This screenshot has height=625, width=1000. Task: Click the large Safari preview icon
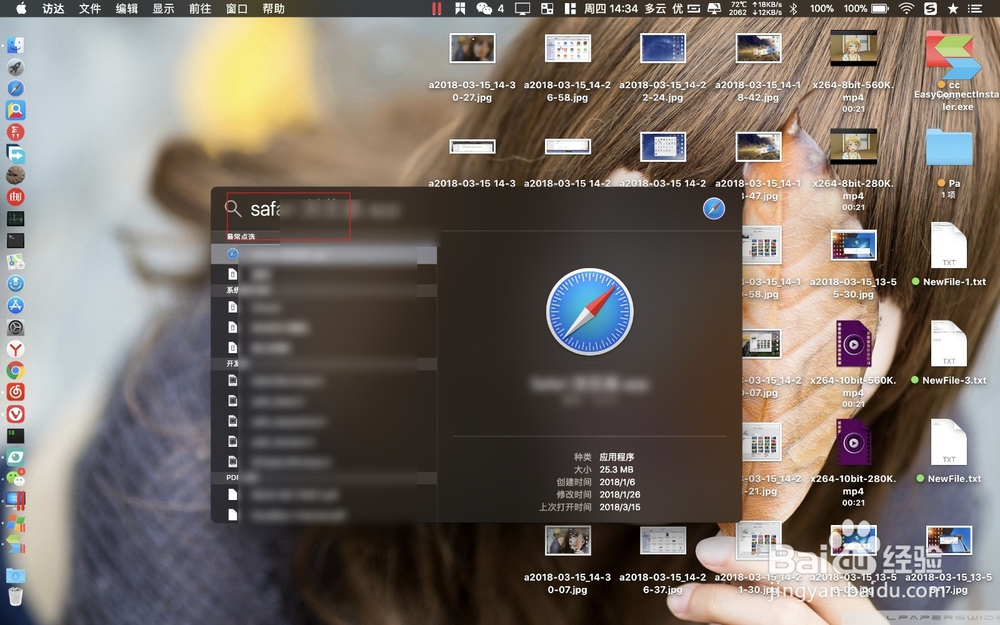tap(590, 311)
